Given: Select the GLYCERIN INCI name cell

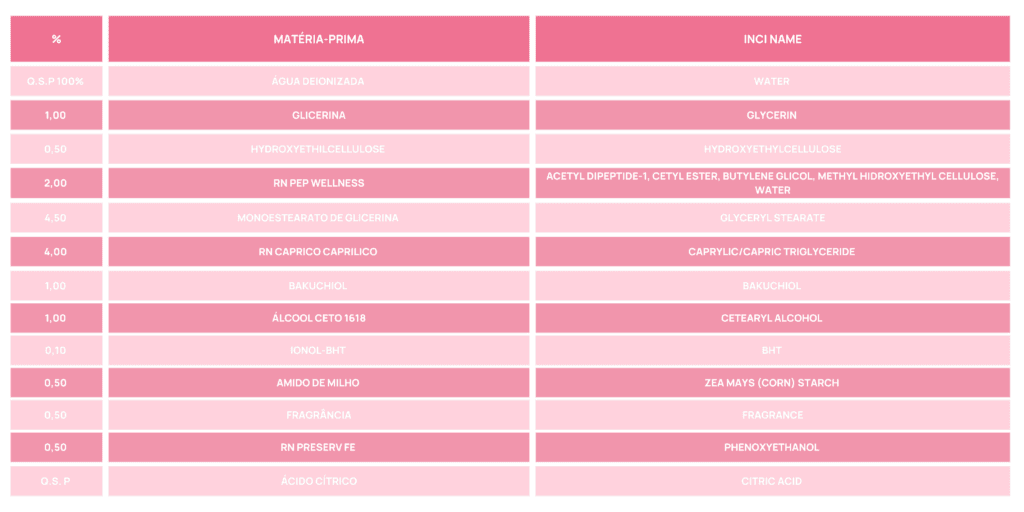Looking at the screenshot, I should click(771, 115).
